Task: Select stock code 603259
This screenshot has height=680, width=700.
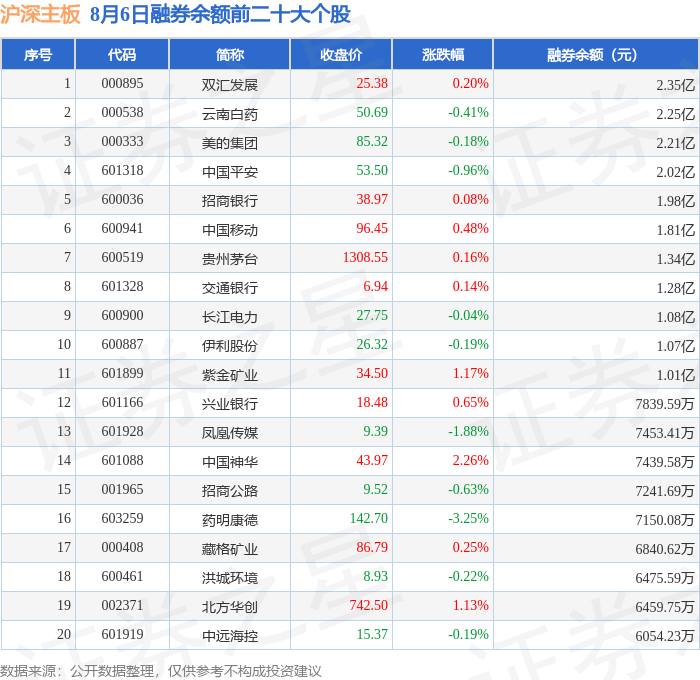Action: (x=122, y=518)
